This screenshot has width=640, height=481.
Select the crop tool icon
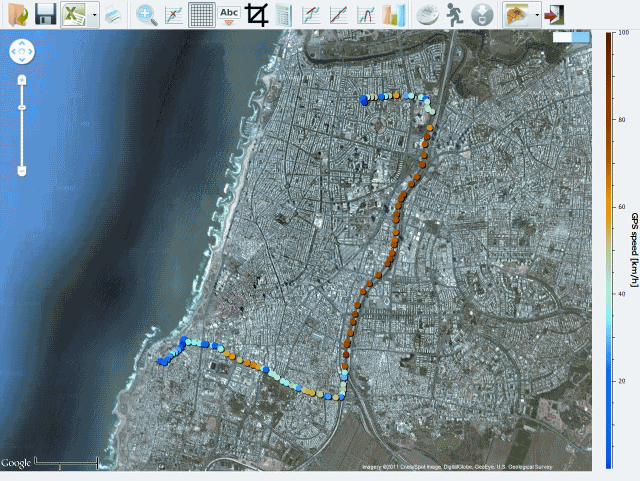tap(257, 15)
